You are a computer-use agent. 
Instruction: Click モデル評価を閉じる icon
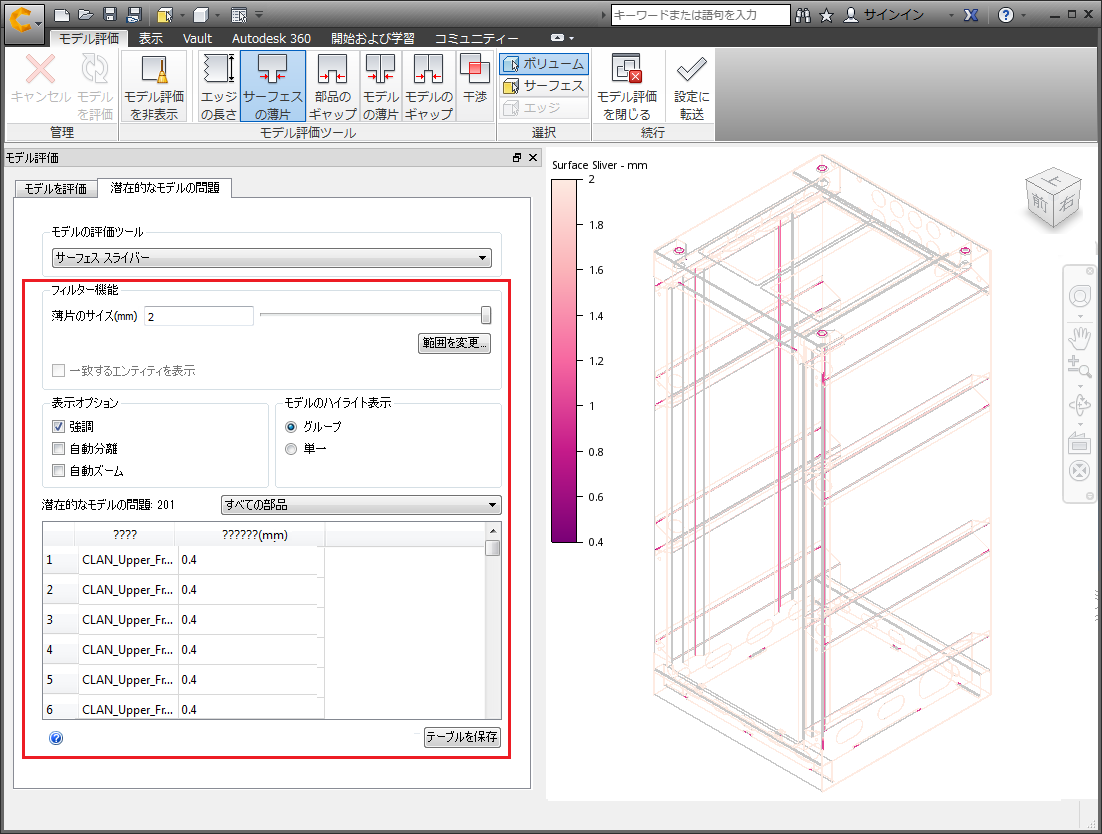click(627, 86)
